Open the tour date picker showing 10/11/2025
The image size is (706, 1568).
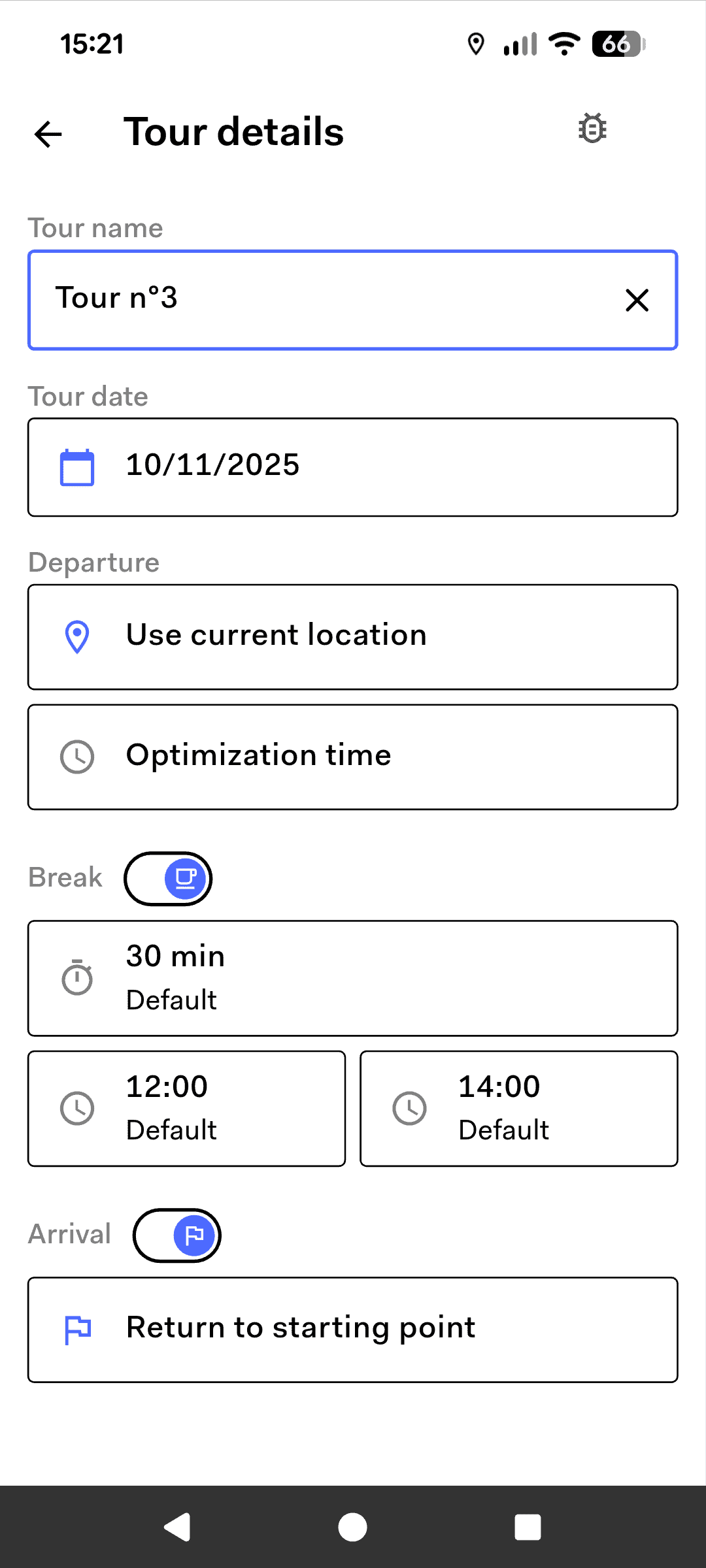coord(353,467)
